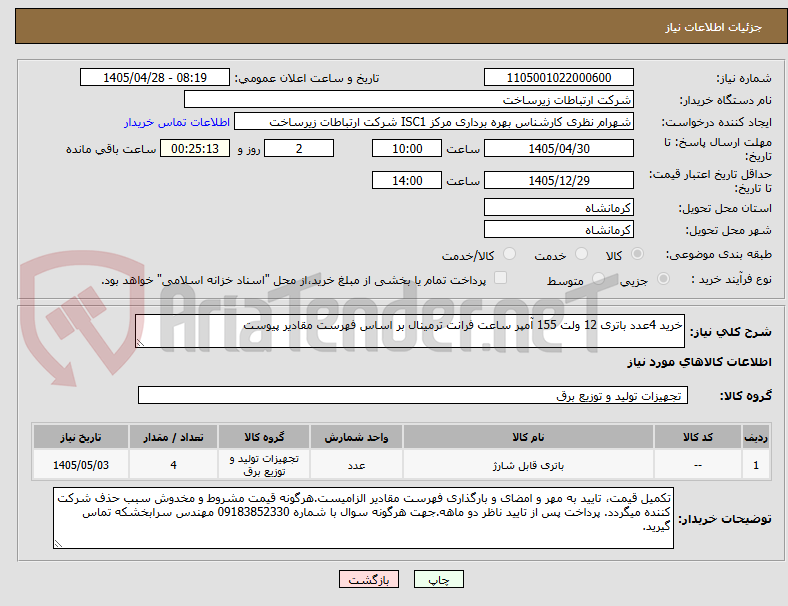Select the کالا/خدمت radio button
The height and width of the screenshot is (606, 788).
click(x=510, y=254)
